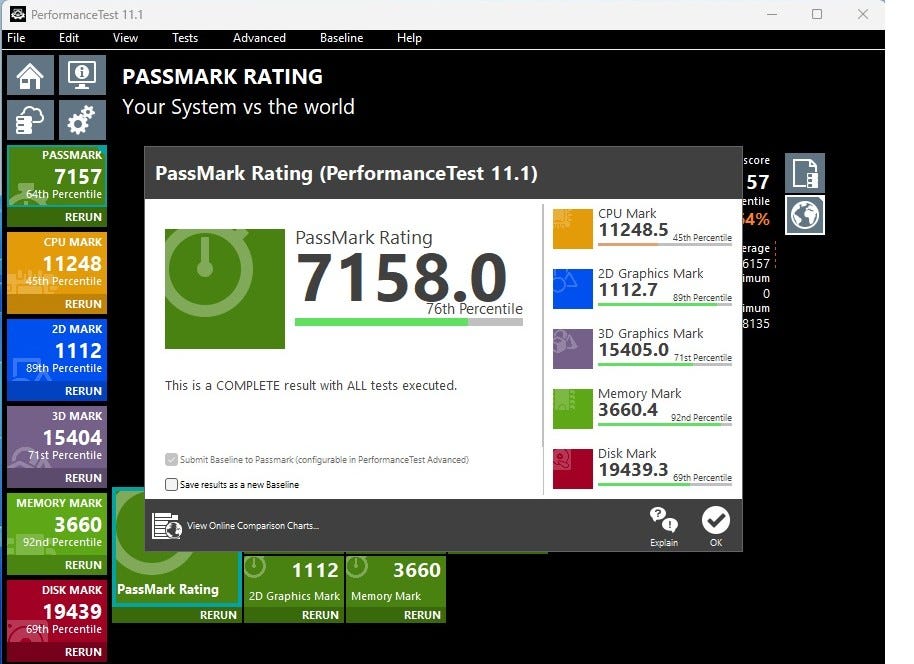Click the red Disk Mark icon in dialog
This screenshot has width=914, height=664.
point(572,469)
